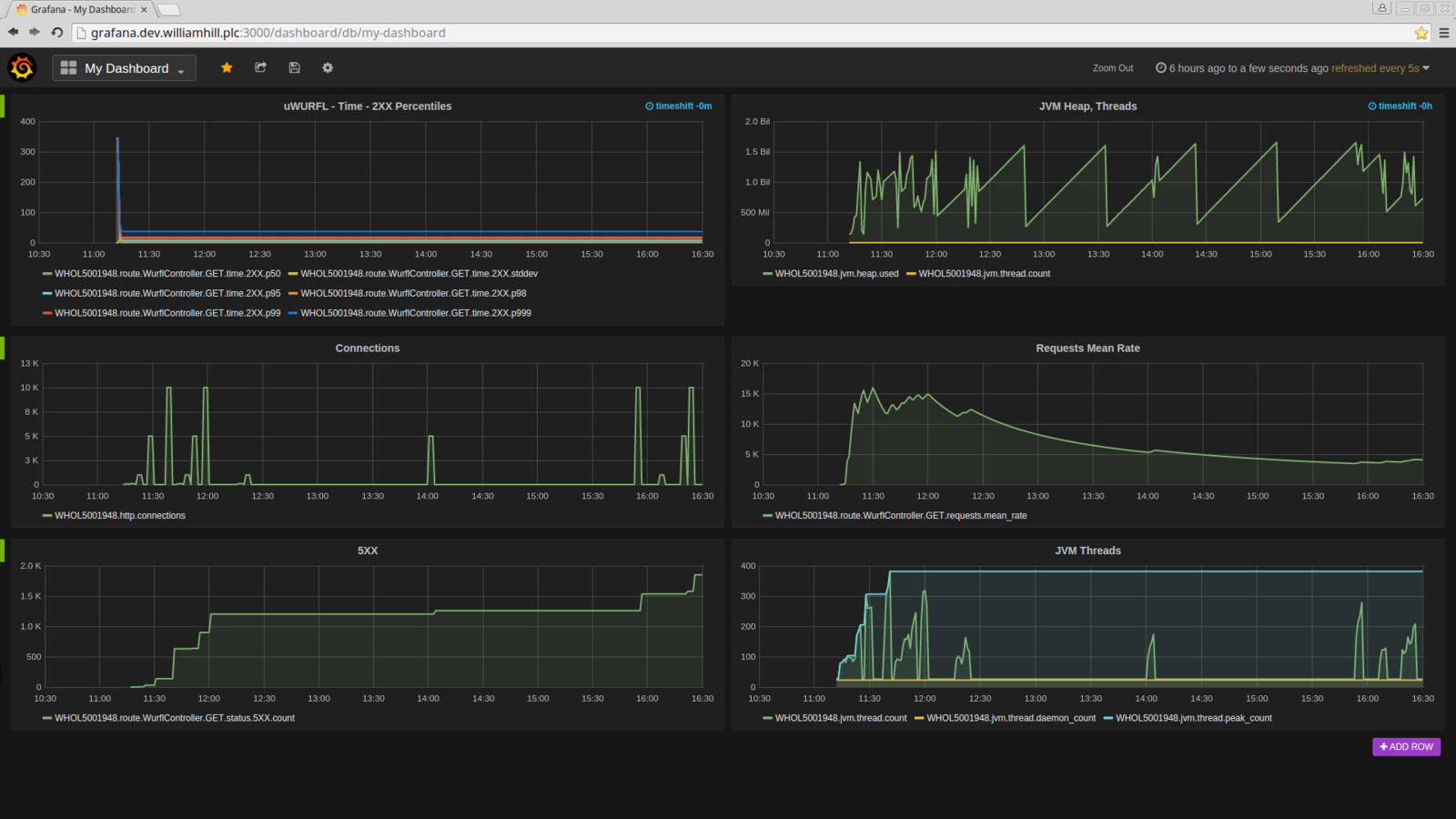The height and width of the screenshot is (819, 1456).
Task: Open JVM Threads panel title menu
Action: (x=1087, y=551)
